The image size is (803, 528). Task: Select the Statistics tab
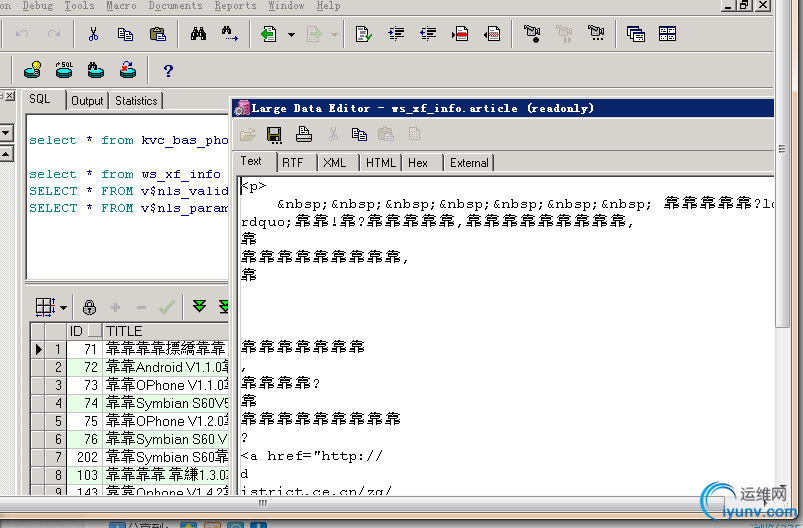coord(136,101)
